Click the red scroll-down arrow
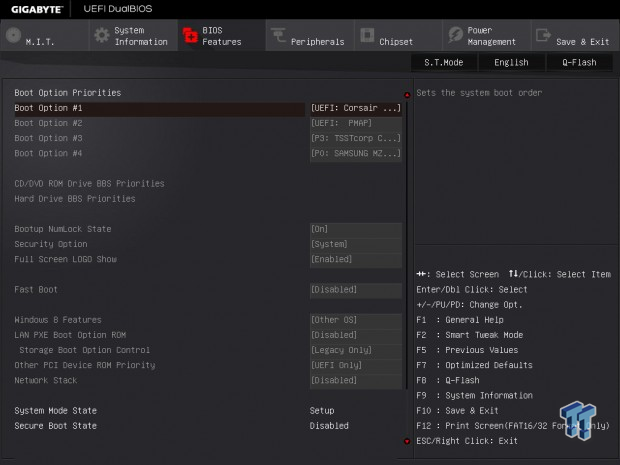Viewport: 620px width, 465px height. (407, 441)
